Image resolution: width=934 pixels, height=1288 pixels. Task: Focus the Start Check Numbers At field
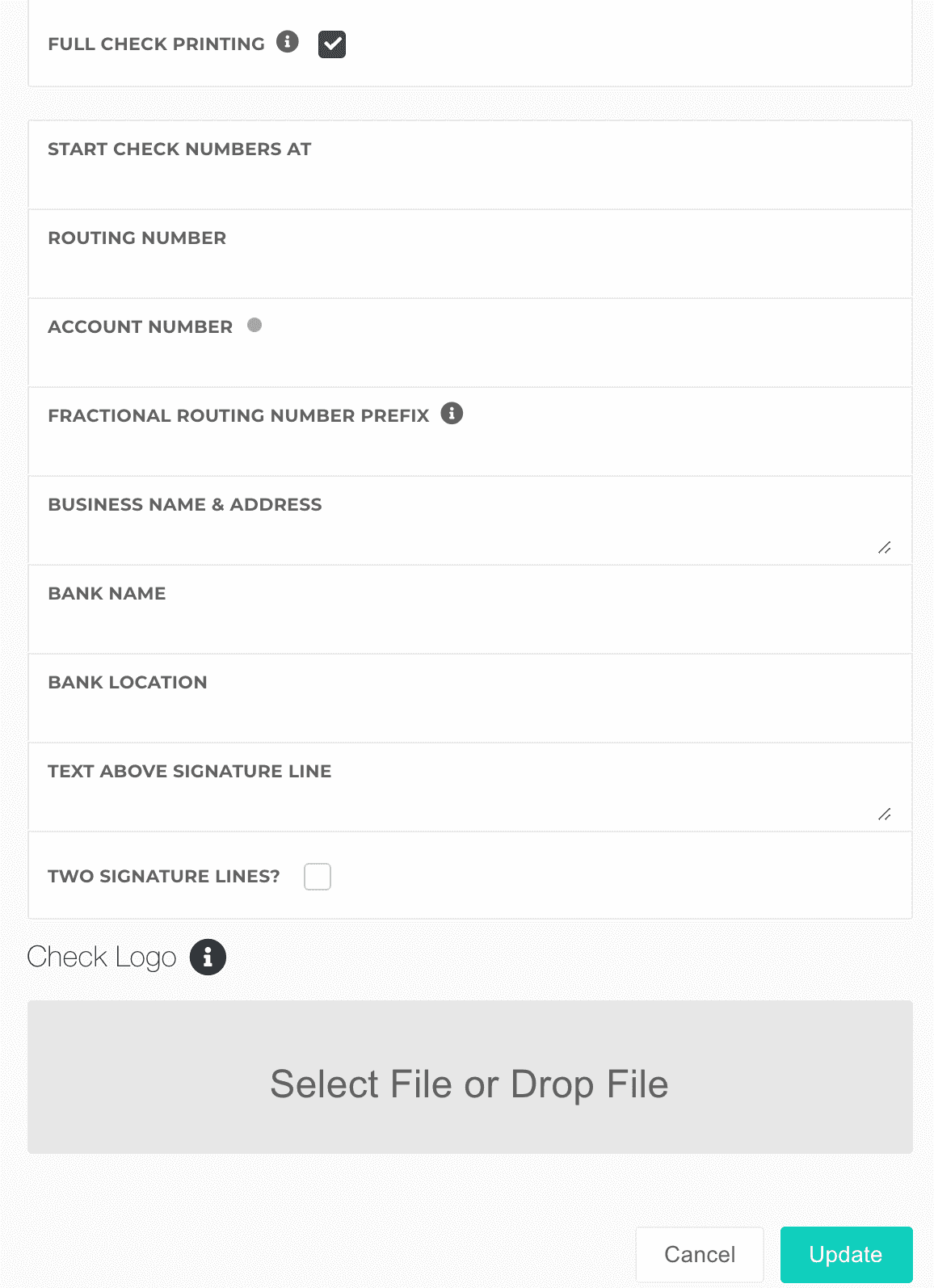point(469,183)
